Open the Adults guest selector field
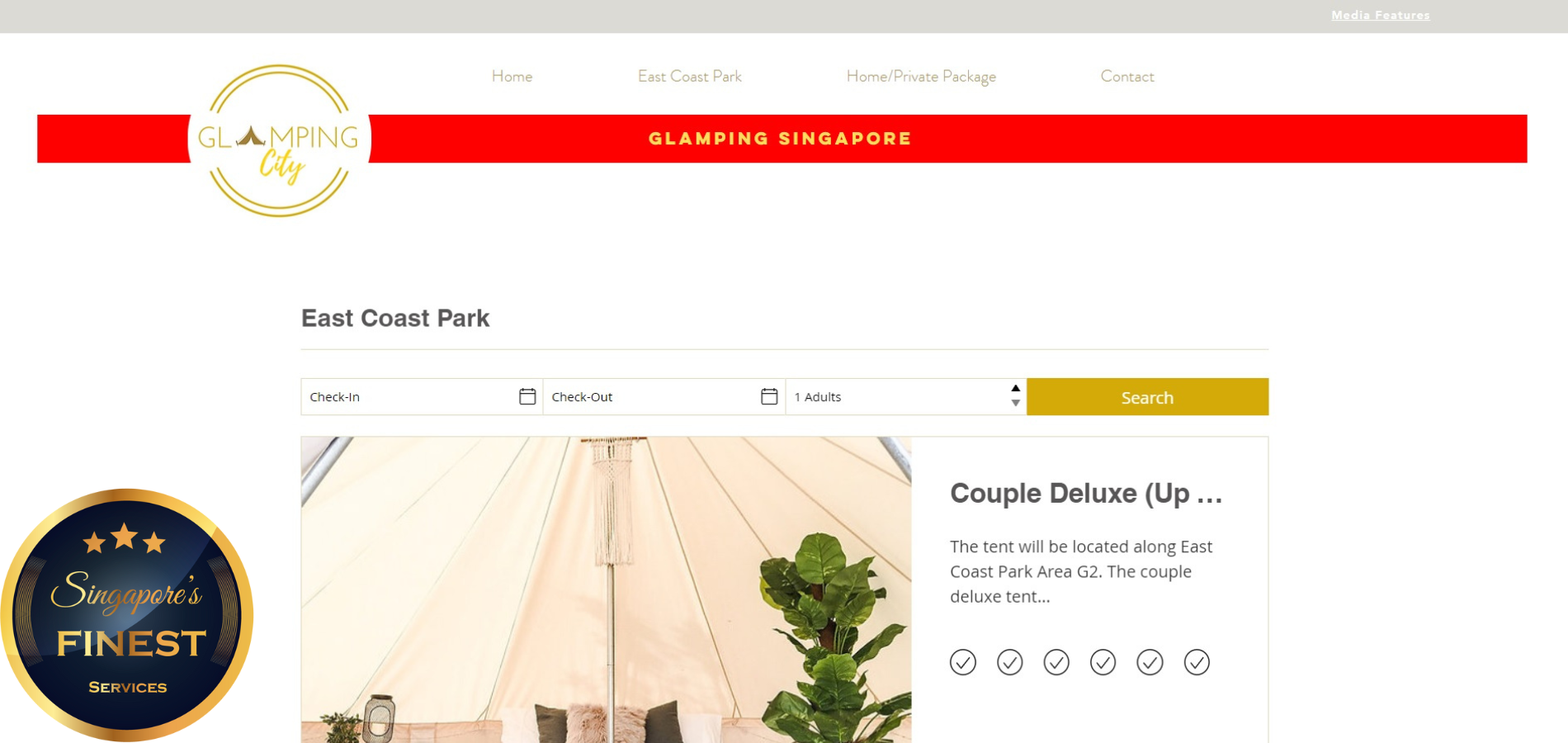 (906, 397)
